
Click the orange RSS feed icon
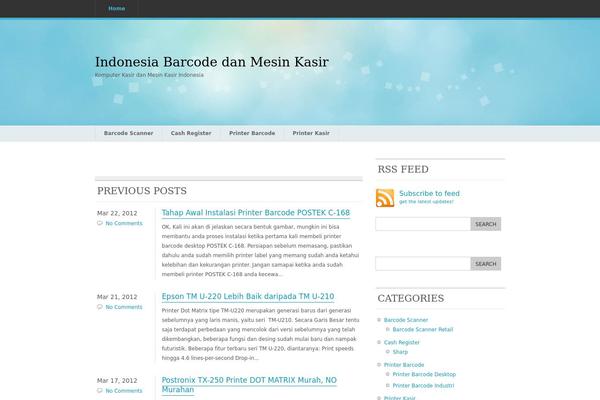(x=385, y=198)
